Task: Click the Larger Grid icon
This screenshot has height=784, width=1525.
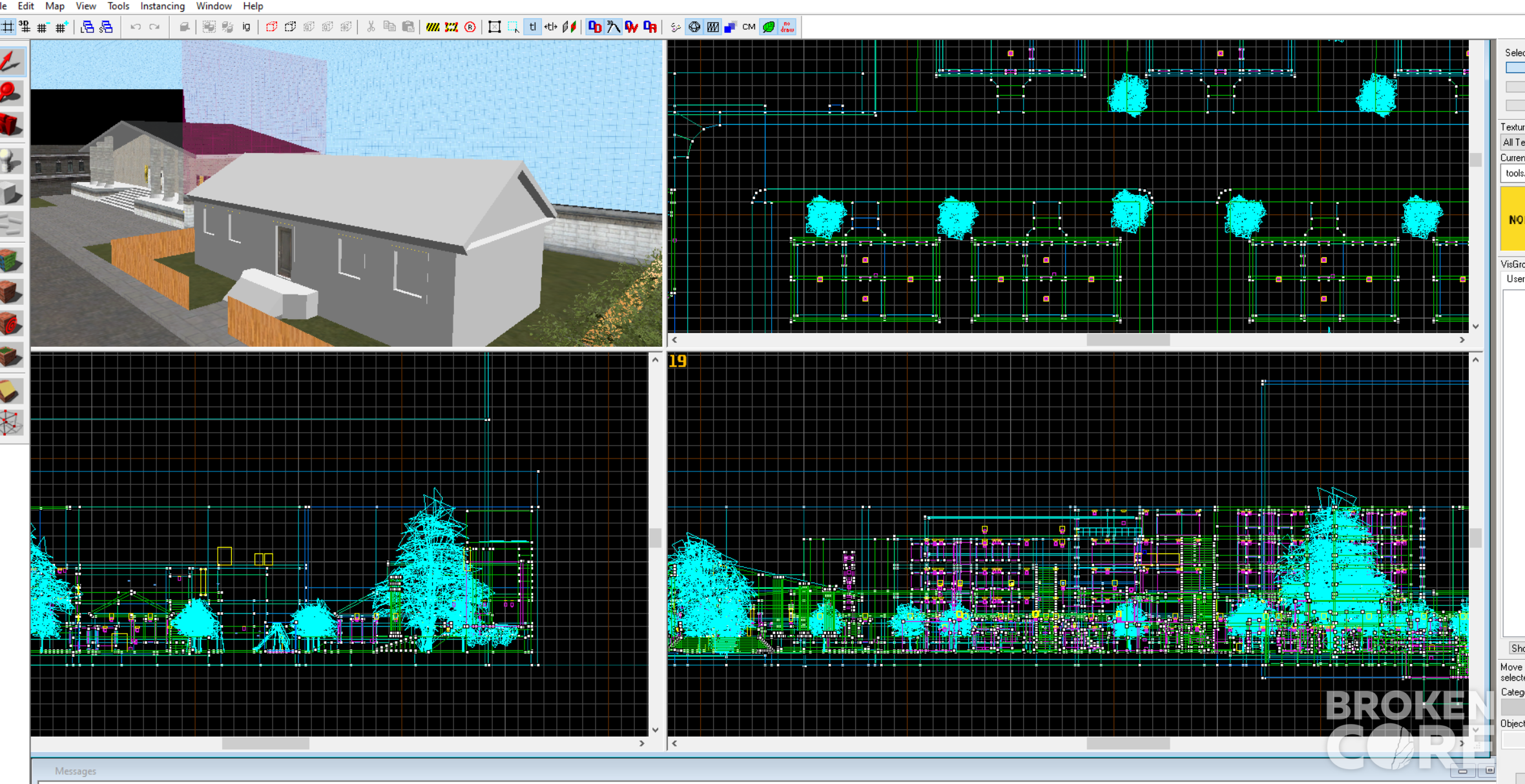Action: coord(61,27)
